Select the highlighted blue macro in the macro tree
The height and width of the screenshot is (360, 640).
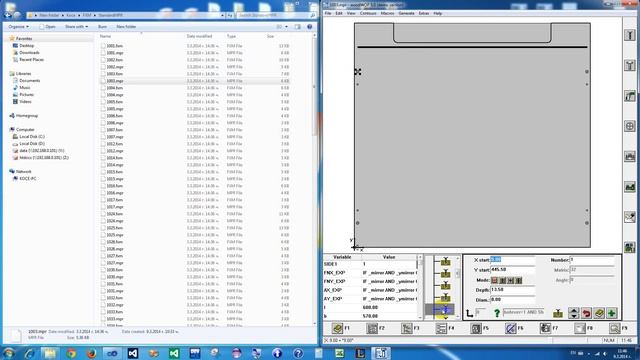[x=440, y=309]
